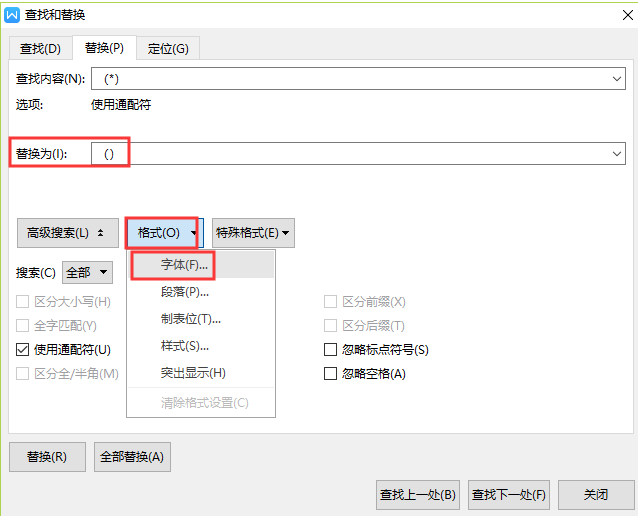Switch to the 查找(D) tab
638x516 pixels.
click(40, 48)
